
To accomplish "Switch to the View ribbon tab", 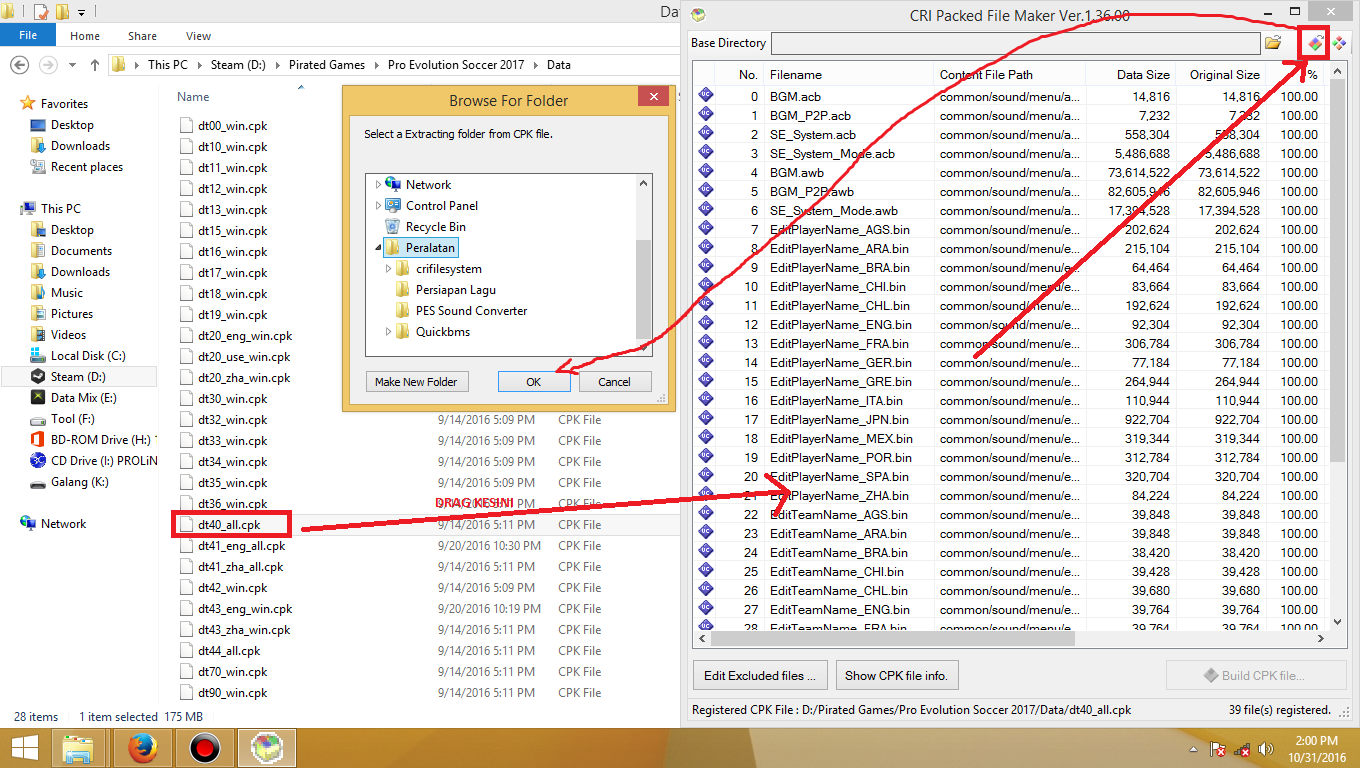I will point(198,36).
